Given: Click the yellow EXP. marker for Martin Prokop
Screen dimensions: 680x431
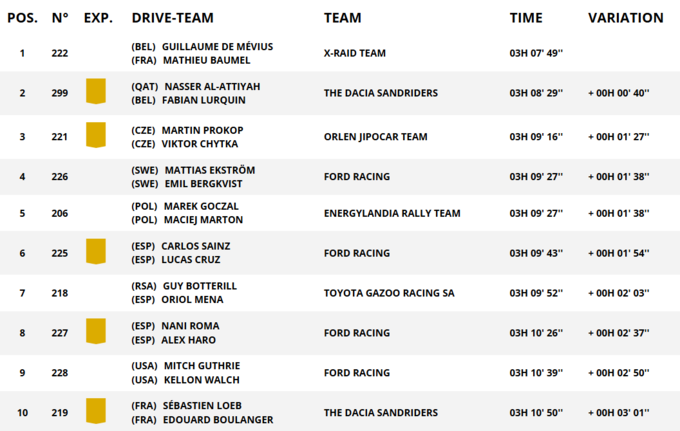Looking at the screenshot, I should [96, 136].
